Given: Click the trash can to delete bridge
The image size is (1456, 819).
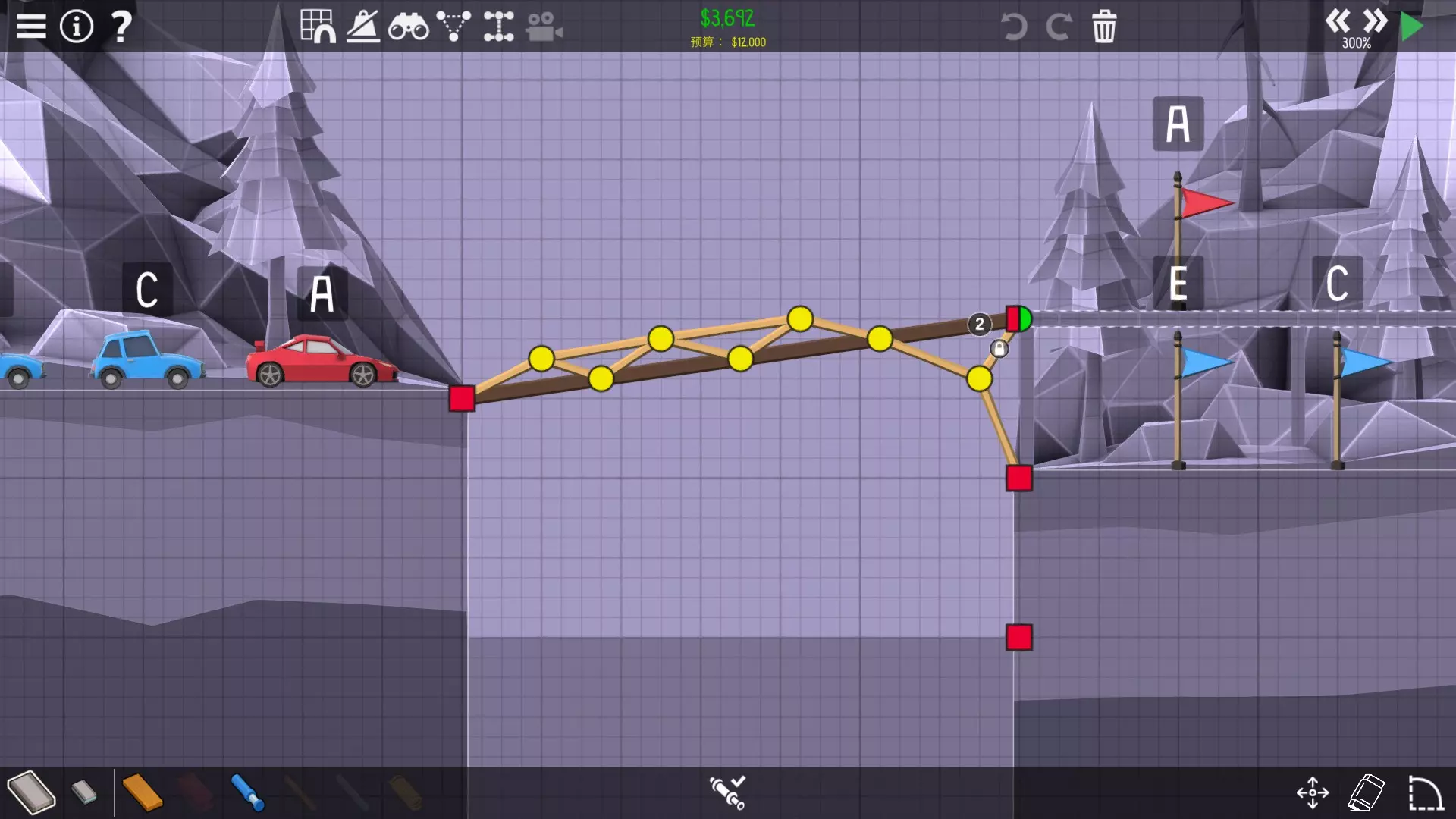Looking at the screenshot, I should 1104,27.
